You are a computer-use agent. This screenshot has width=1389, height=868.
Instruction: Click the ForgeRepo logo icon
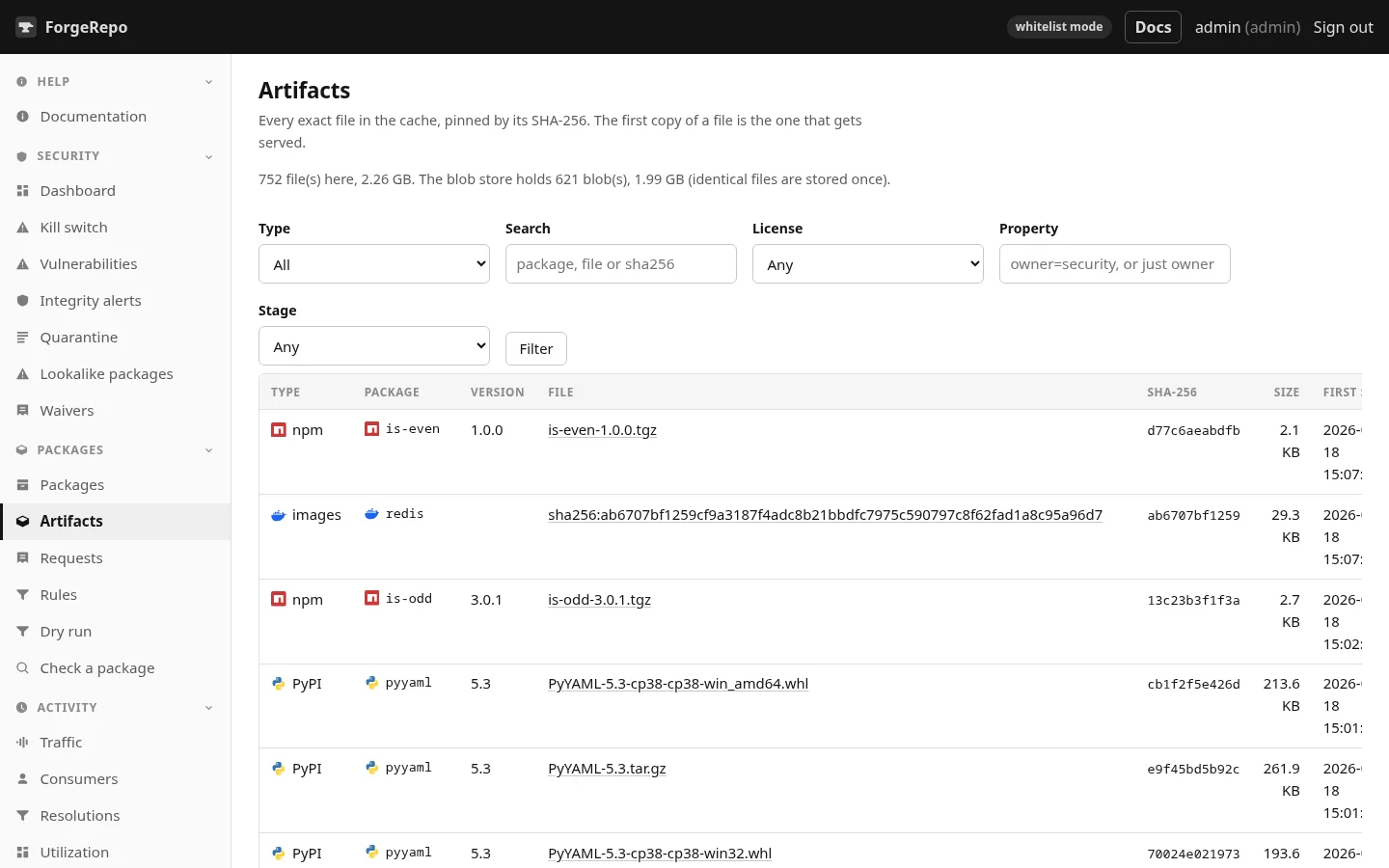(x=26, y=27)
